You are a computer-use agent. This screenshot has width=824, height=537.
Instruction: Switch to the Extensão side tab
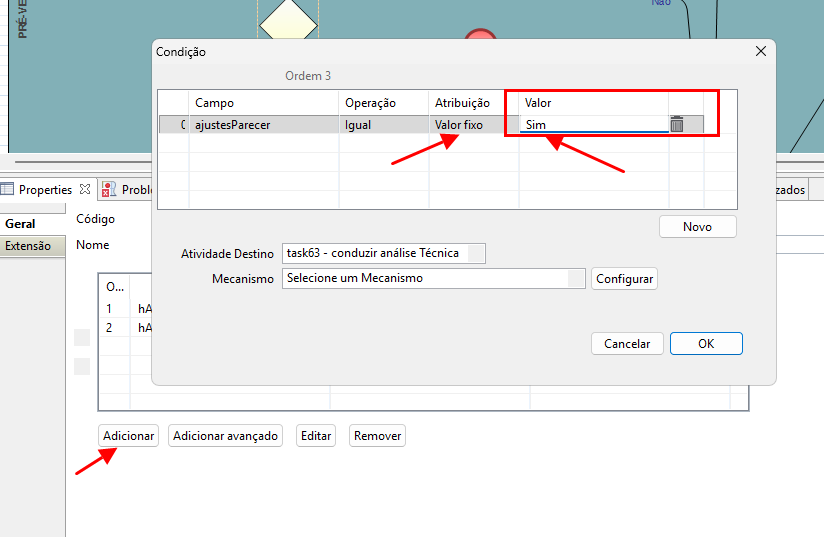(28, 246)
